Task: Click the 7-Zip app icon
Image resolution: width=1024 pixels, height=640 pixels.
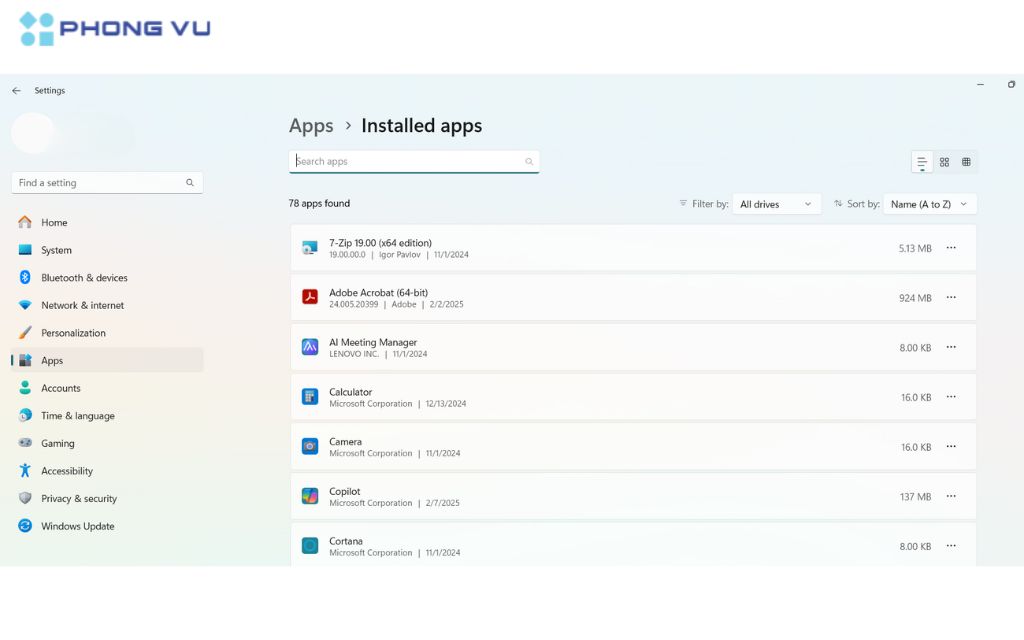Action: click(x=310, y=248)
